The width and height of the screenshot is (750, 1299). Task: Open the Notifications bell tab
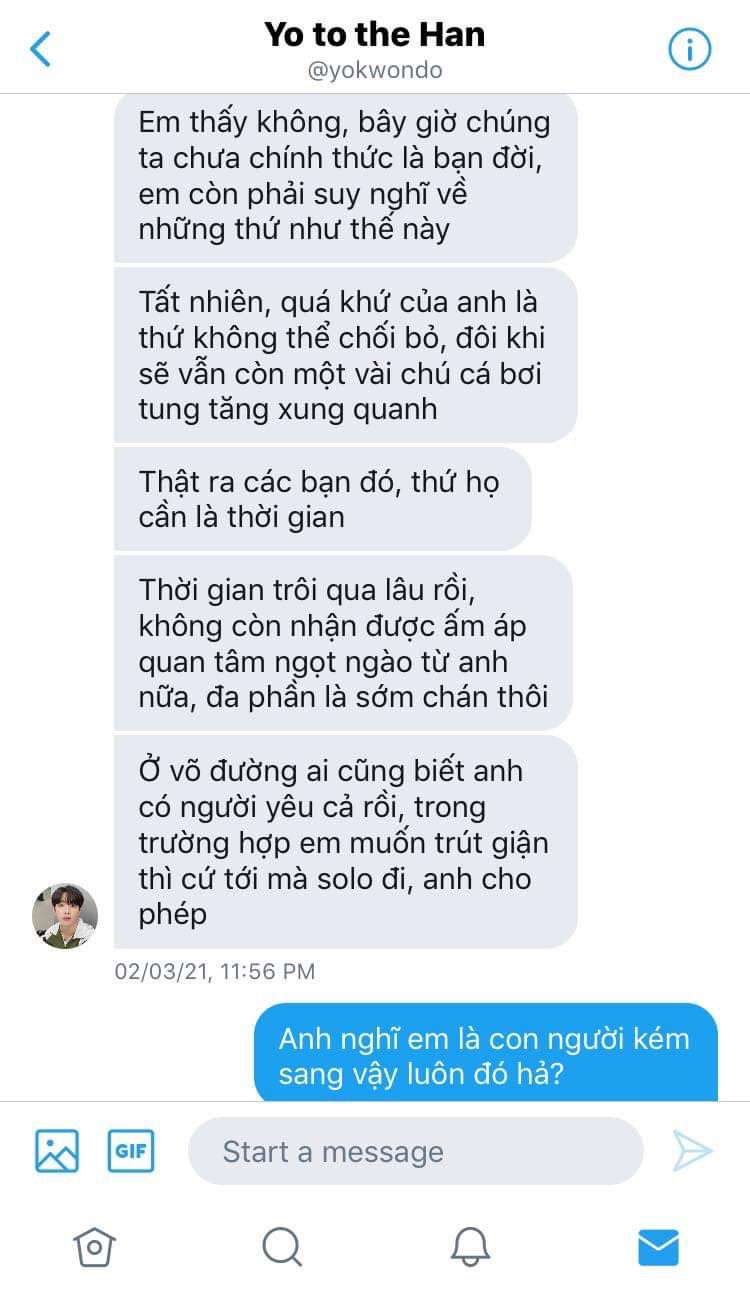(x=470, y=1247)
